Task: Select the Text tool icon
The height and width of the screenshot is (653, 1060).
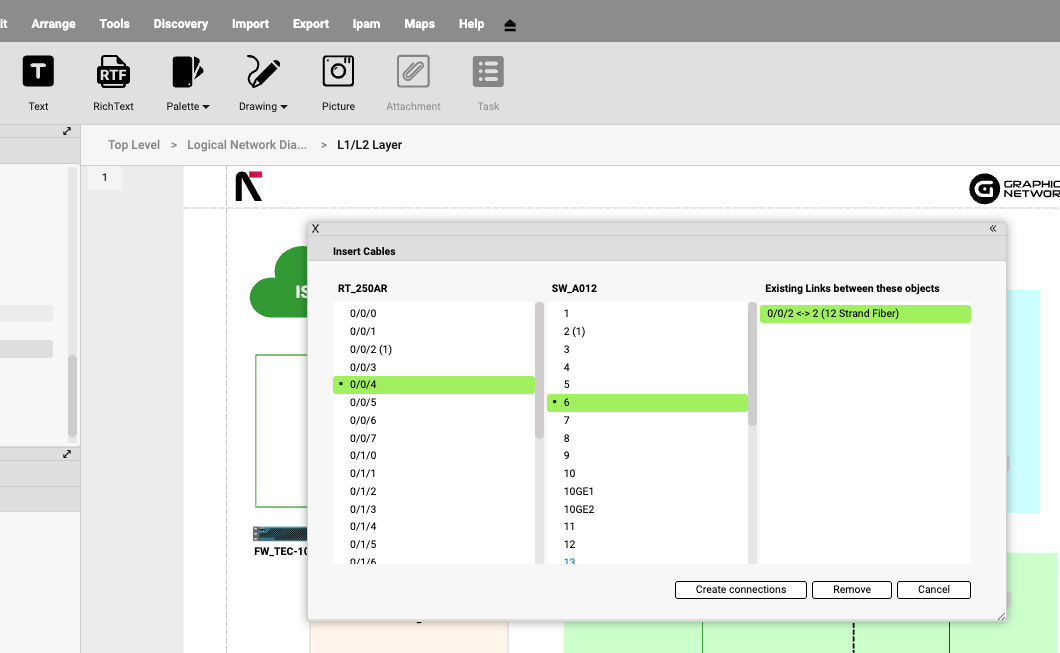Action: point(38,72)
